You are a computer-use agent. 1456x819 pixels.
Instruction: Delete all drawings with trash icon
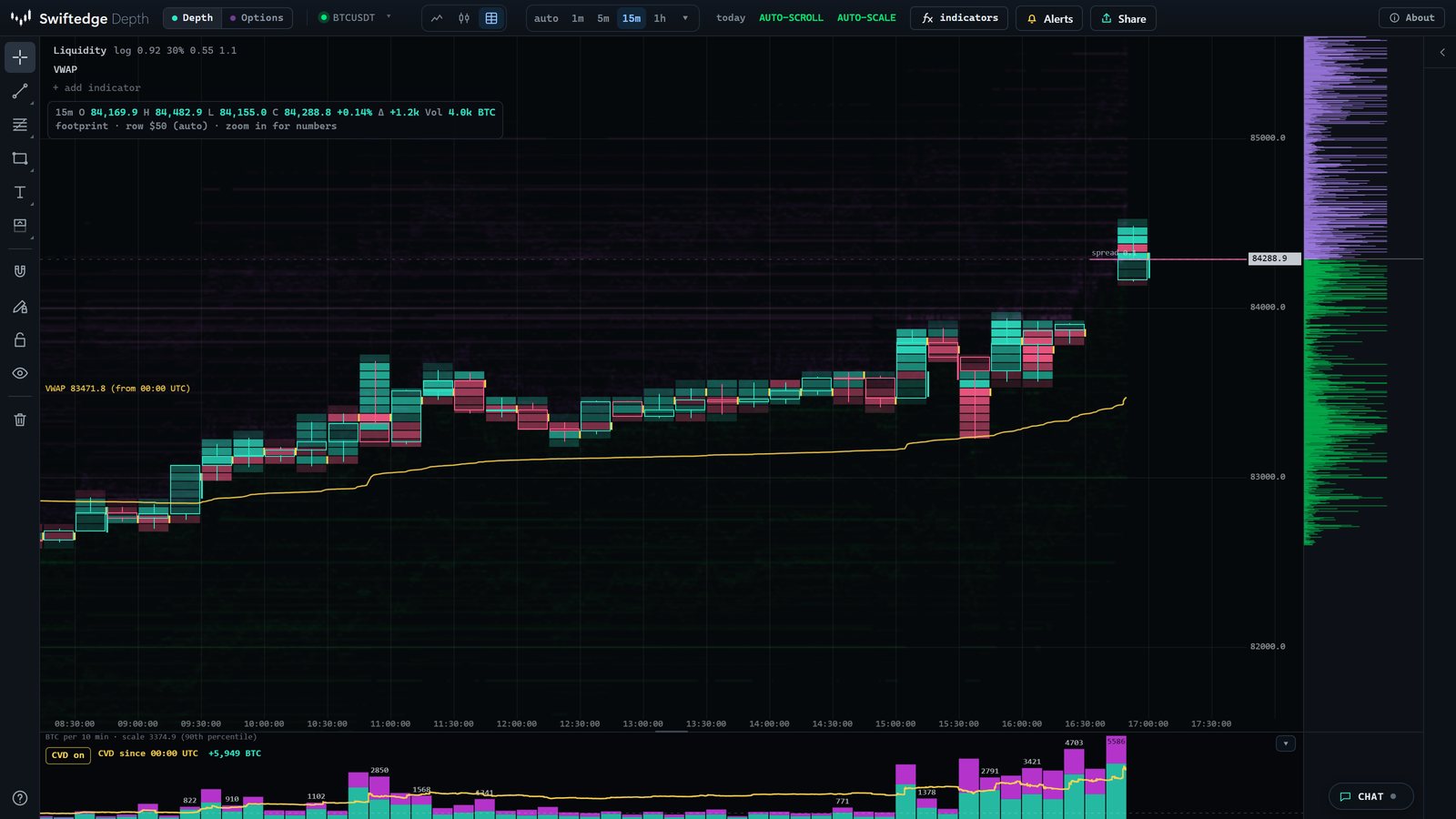point(20,420)
